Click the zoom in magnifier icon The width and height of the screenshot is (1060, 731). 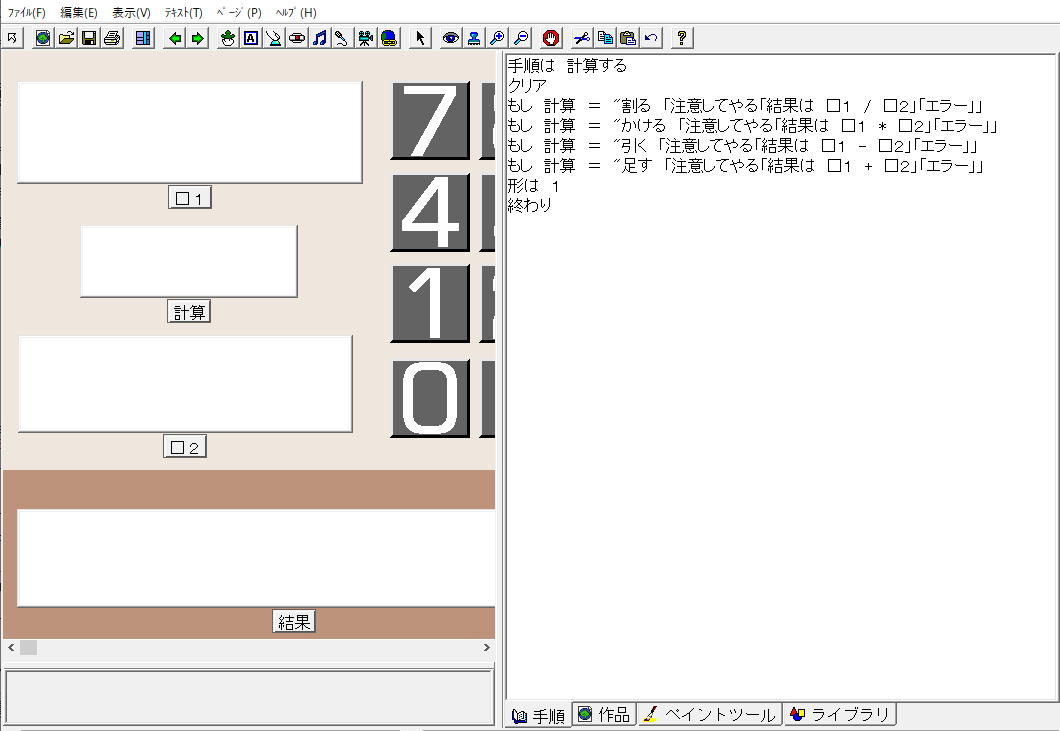(497, 38)
